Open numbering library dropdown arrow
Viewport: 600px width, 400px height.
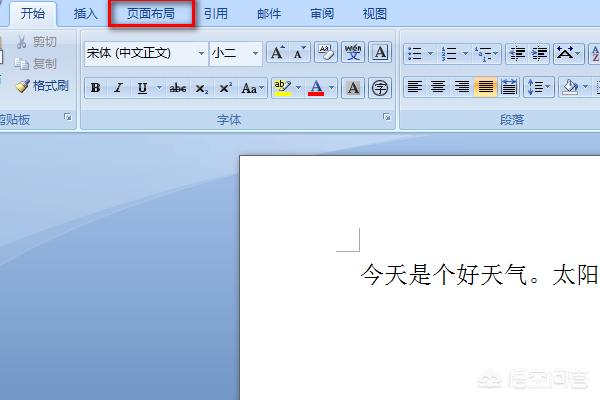click(x=465, y=54)
